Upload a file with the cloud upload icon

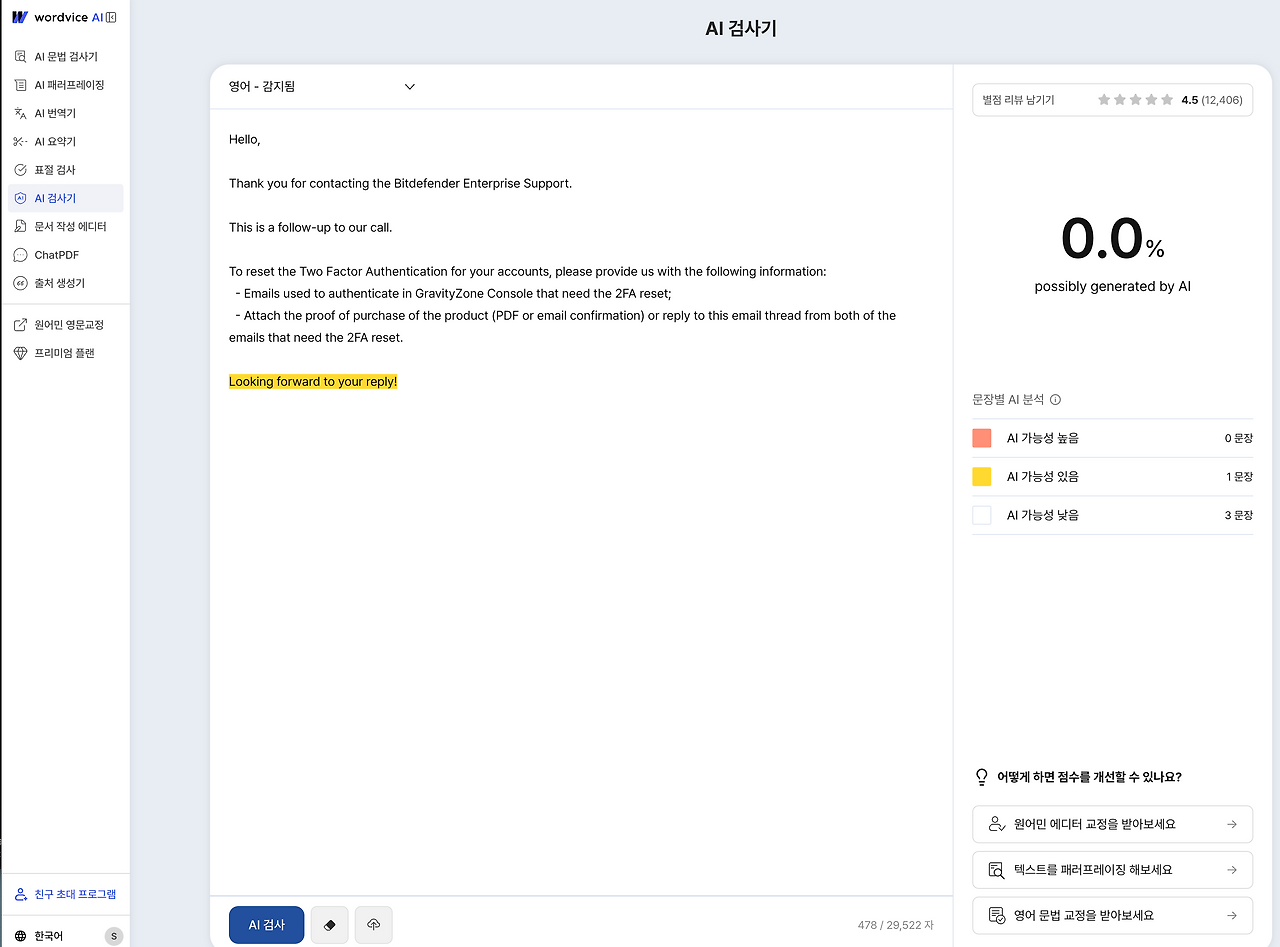(373, 925)
